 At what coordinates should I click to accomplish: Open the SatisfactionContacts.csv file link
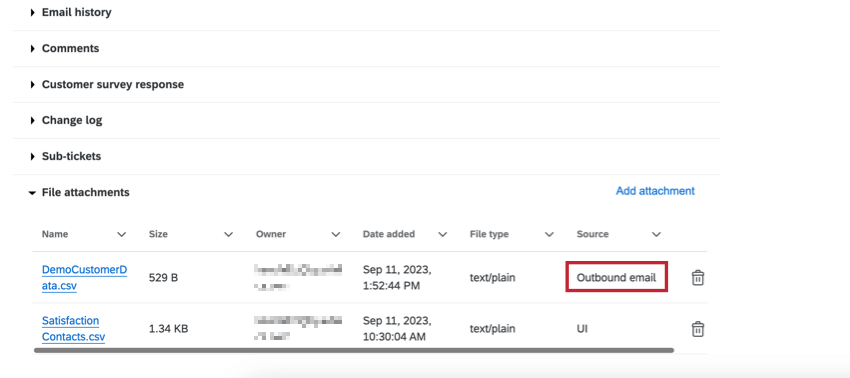73,329
